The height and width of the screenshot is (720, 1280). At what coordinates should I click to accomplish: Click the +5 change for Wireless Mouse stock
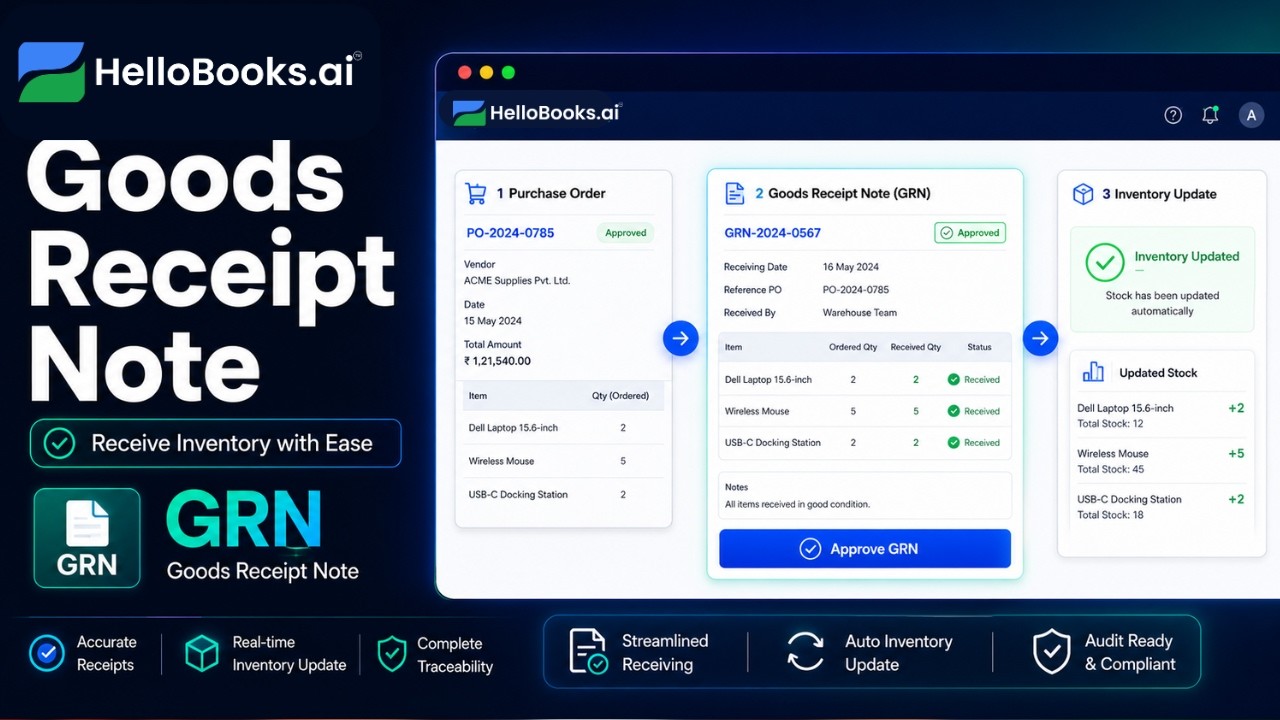(1236, 453)
